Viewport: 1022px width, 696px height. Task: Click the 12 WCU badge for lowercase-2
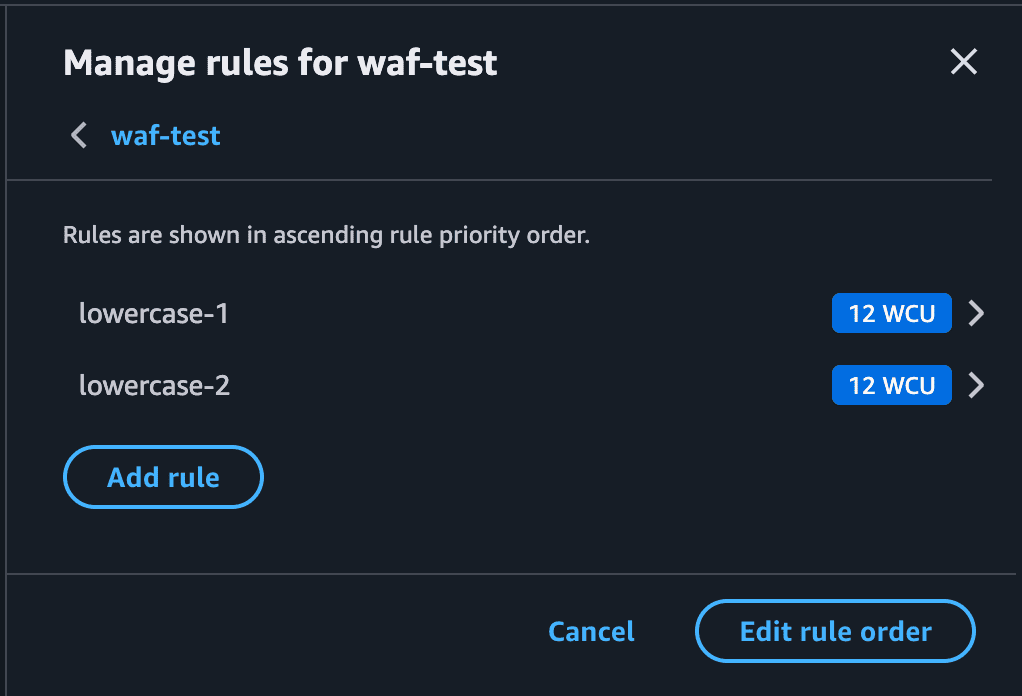point(891,385)
